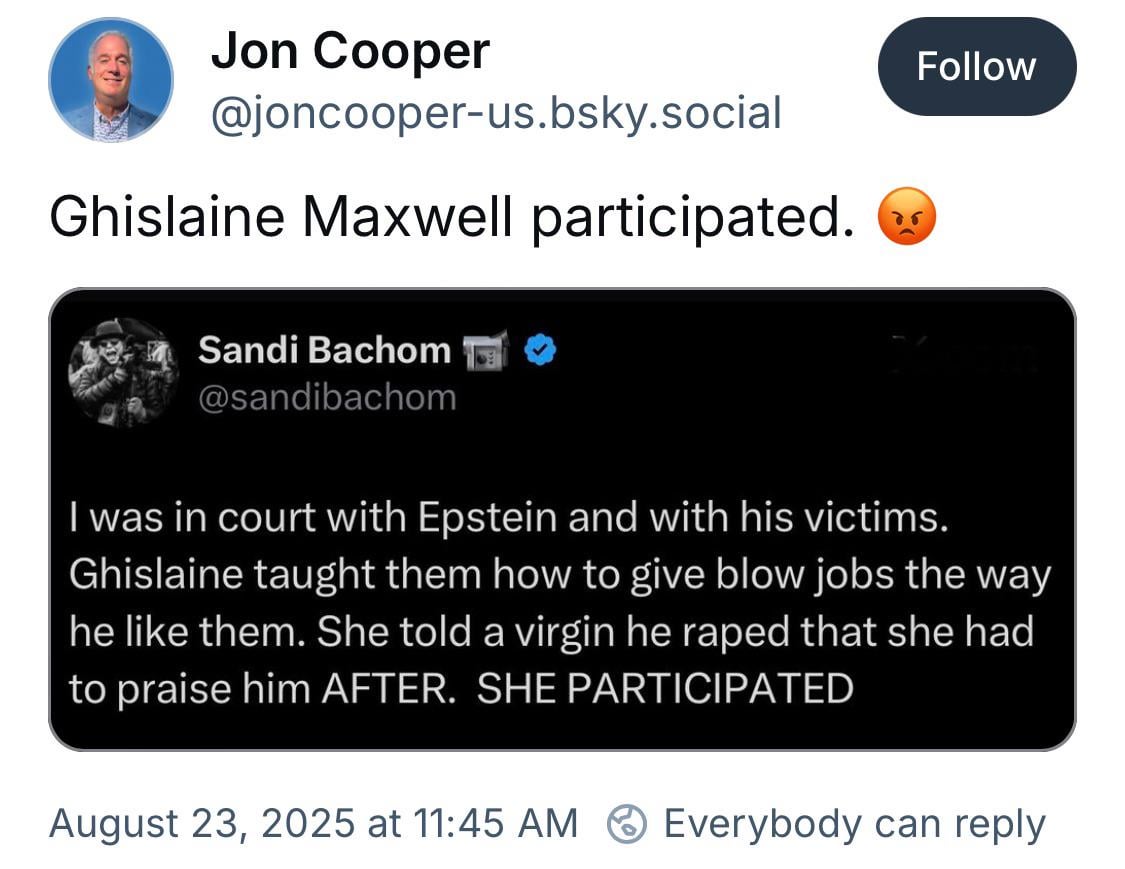Open the August 23, 2025 timestamp
The height and width of the screenshot is (869, 1125).
coord(314,823)
